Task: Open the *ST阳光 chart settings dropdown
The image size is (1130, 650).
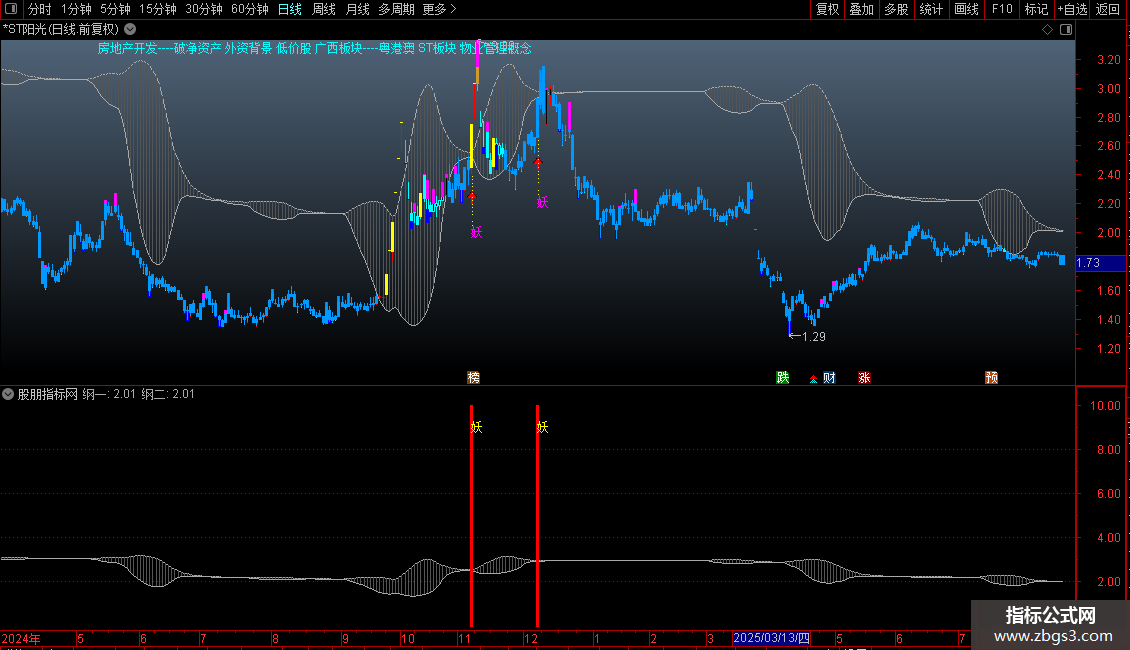Action: click(130, 30)
